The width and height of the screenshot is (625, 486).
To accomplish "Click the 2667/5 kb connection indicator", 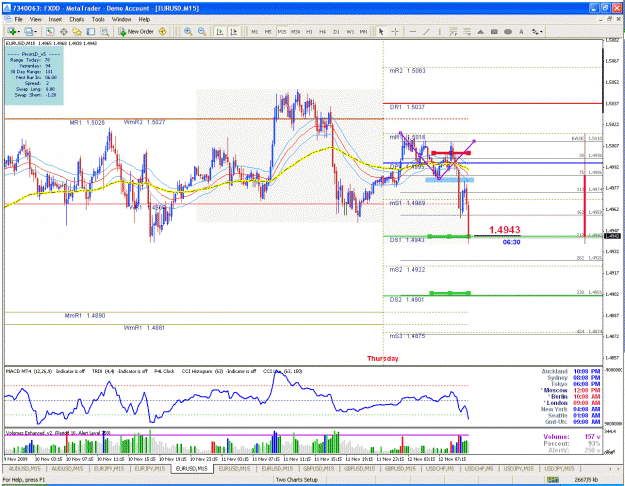I will (x=585, y=480).
